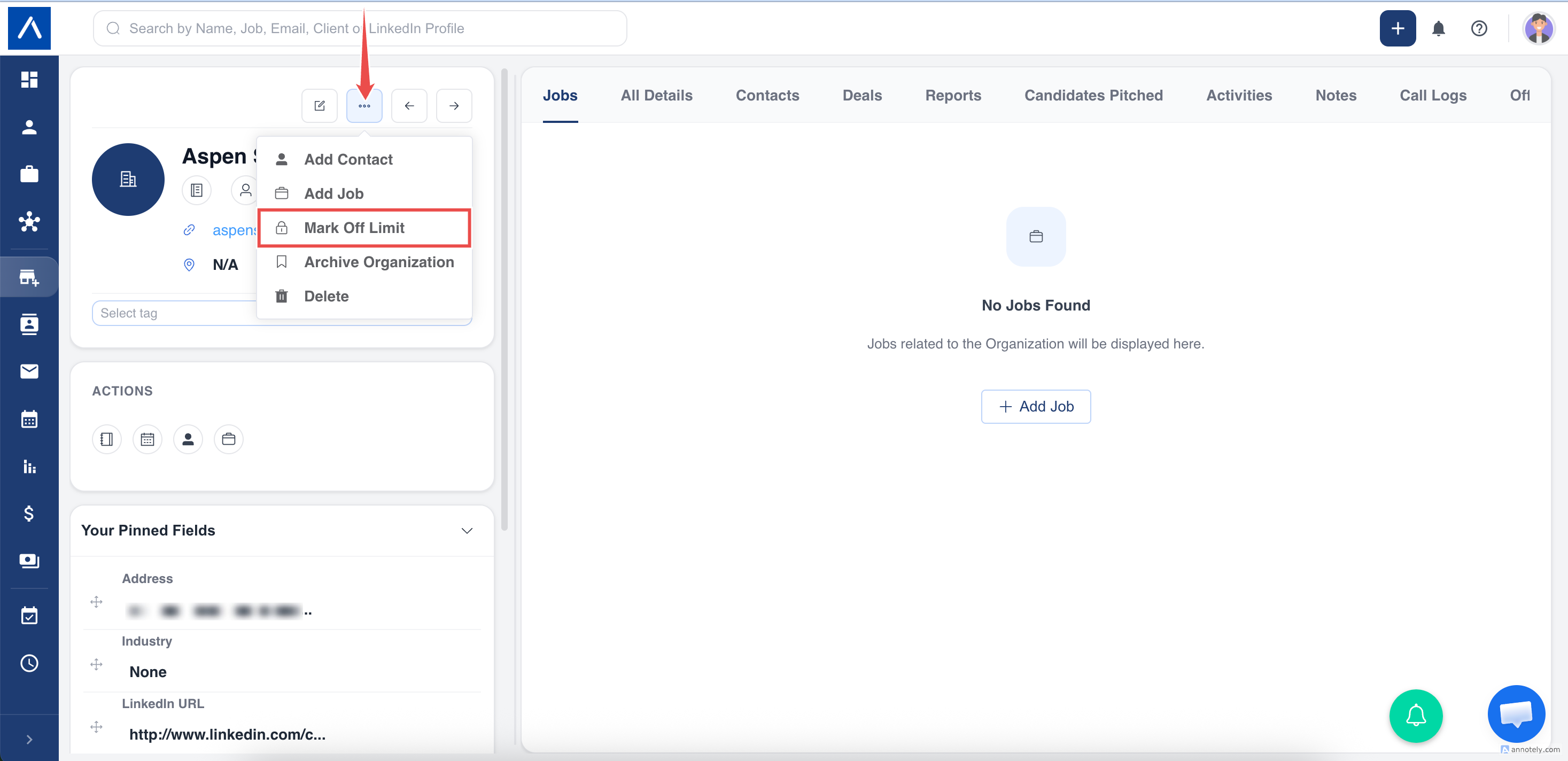Click the blue plus quick-add button
The width and height of the screenshot is (1568, 761).
coord(1398,28)
